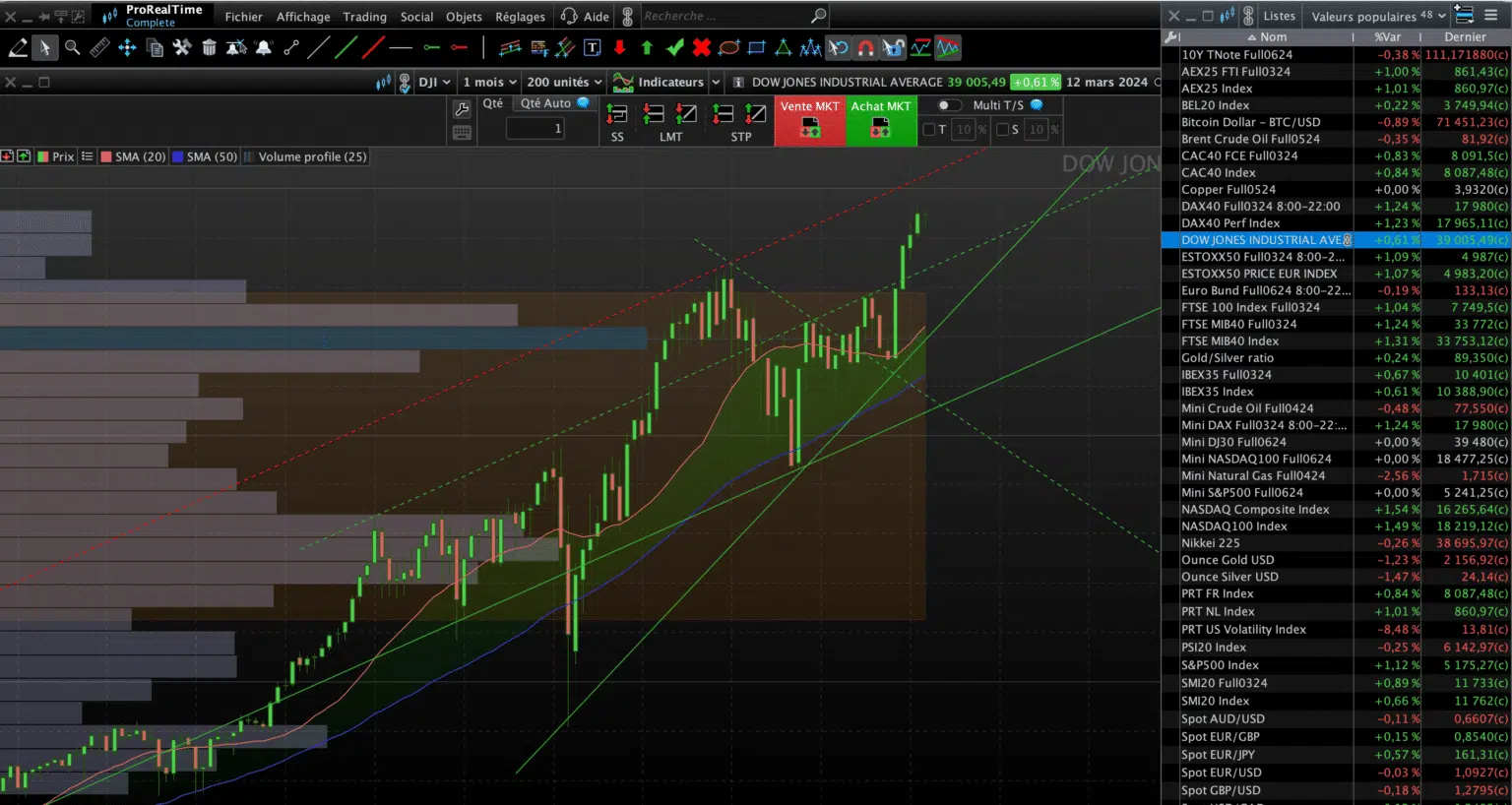Viewport: 1512px width, 805px height.
Task: Select the red down arrow tool
Action: click(619, 47)
